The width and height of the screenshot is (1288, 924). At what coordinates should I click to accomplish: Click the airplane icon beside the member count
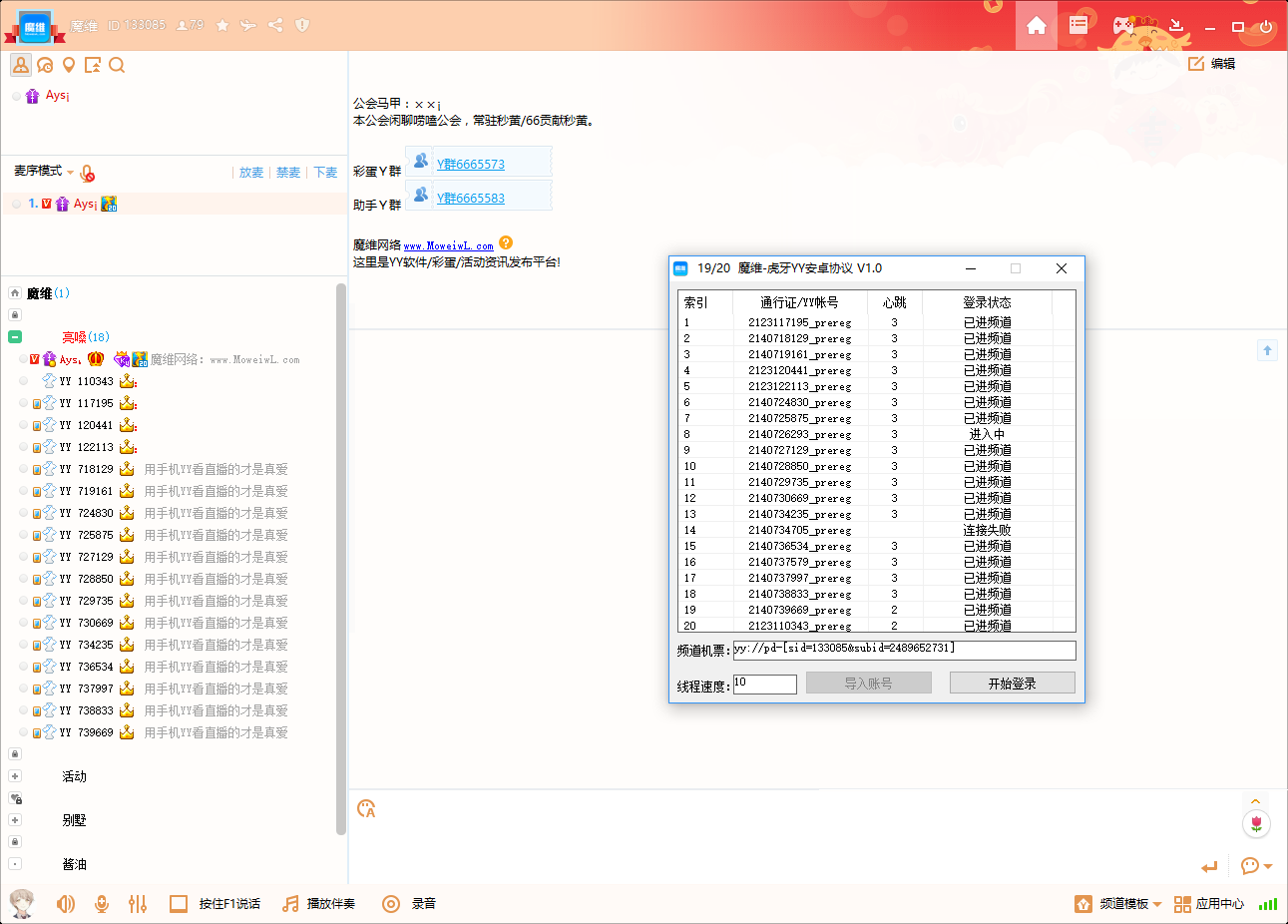[x=248, y=25]
